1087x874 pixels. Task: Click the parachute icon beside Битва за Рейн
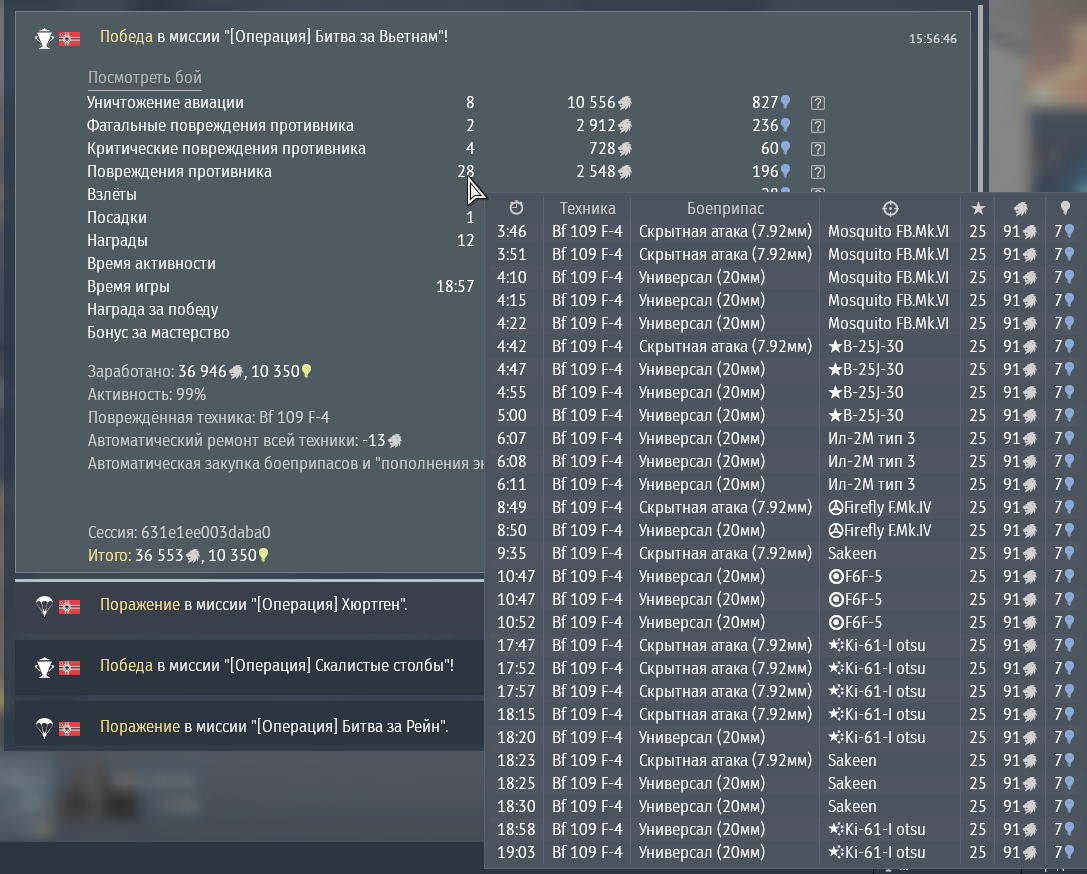click(x=44, y=726)
